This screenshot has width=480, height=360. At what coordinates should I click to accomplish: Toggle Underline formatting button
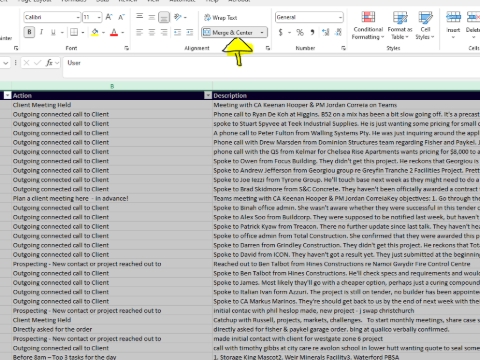[53, 32]
